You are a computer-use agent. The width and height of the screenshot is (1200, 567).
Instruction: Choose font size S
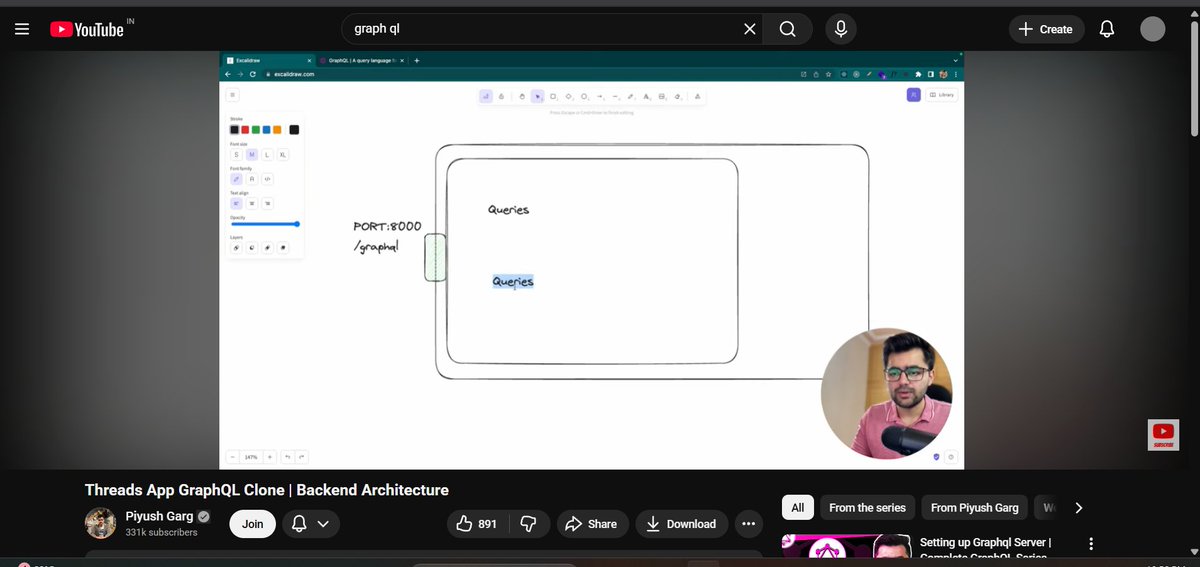pos(237,155)
